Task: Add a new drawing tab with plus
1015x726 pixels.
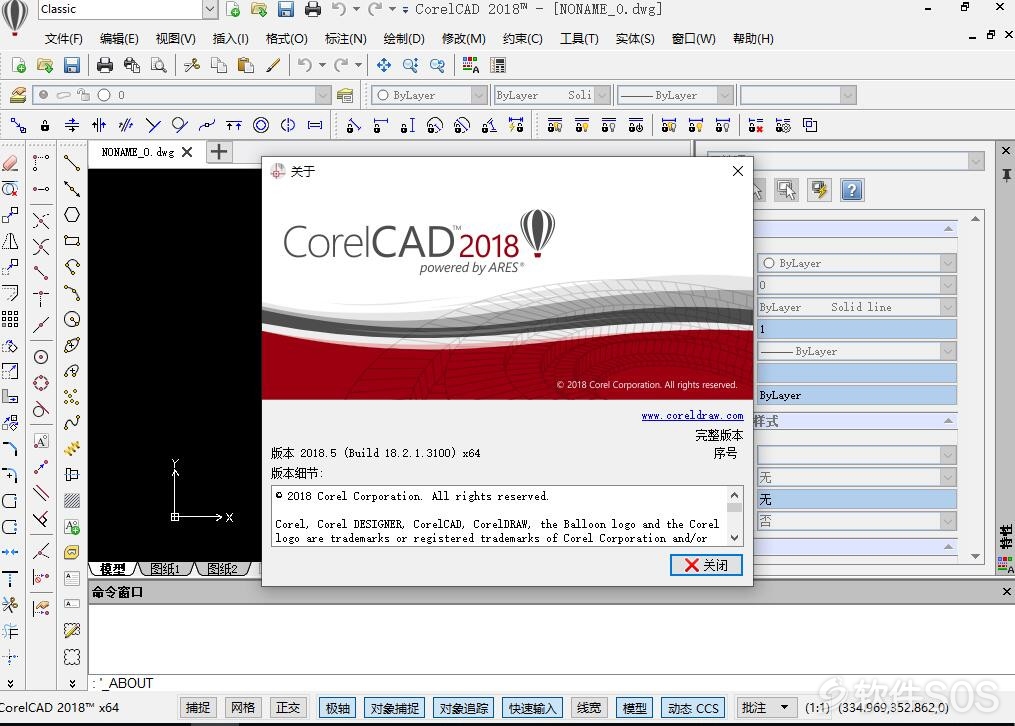Action: click(219, 152)
